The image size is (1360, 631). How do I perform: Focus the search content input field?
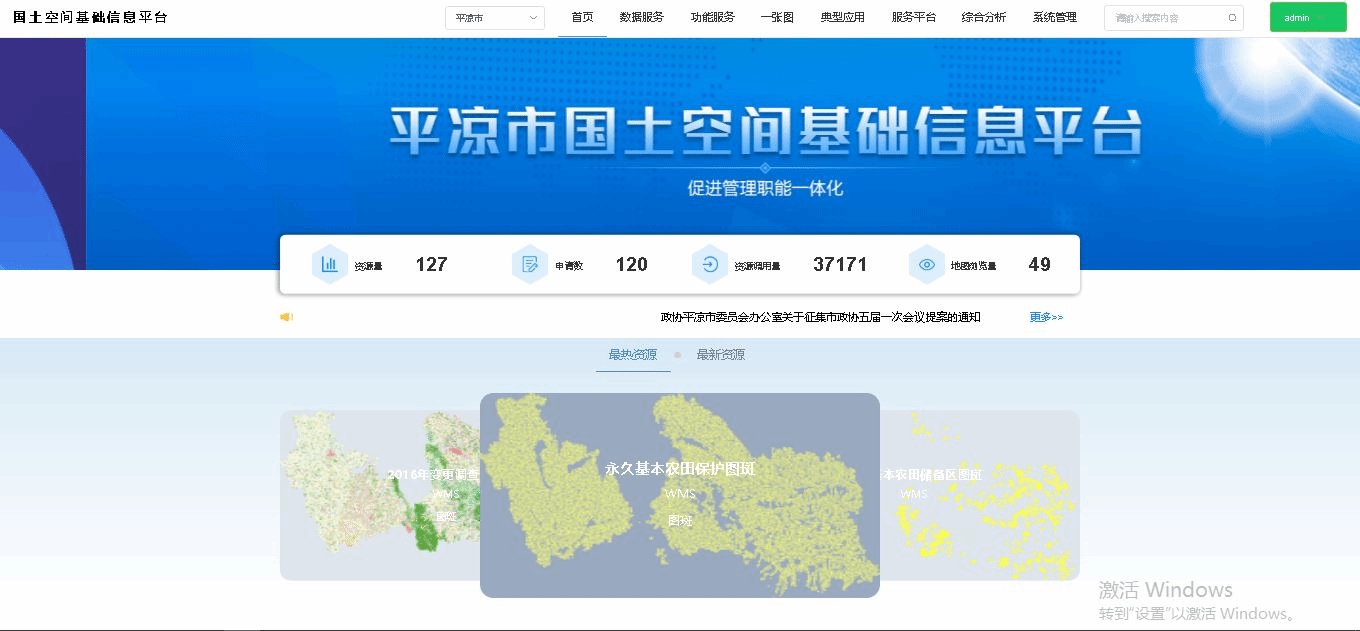(1163, 18)
